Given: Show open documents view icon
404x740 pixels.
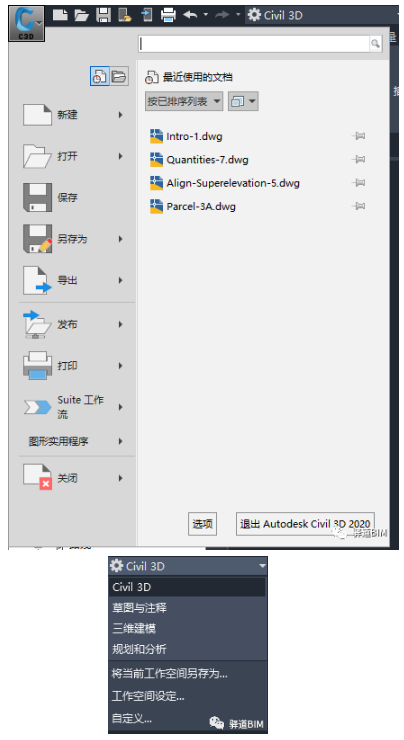Looking at the screenshot, I should (x=119, y=76).
